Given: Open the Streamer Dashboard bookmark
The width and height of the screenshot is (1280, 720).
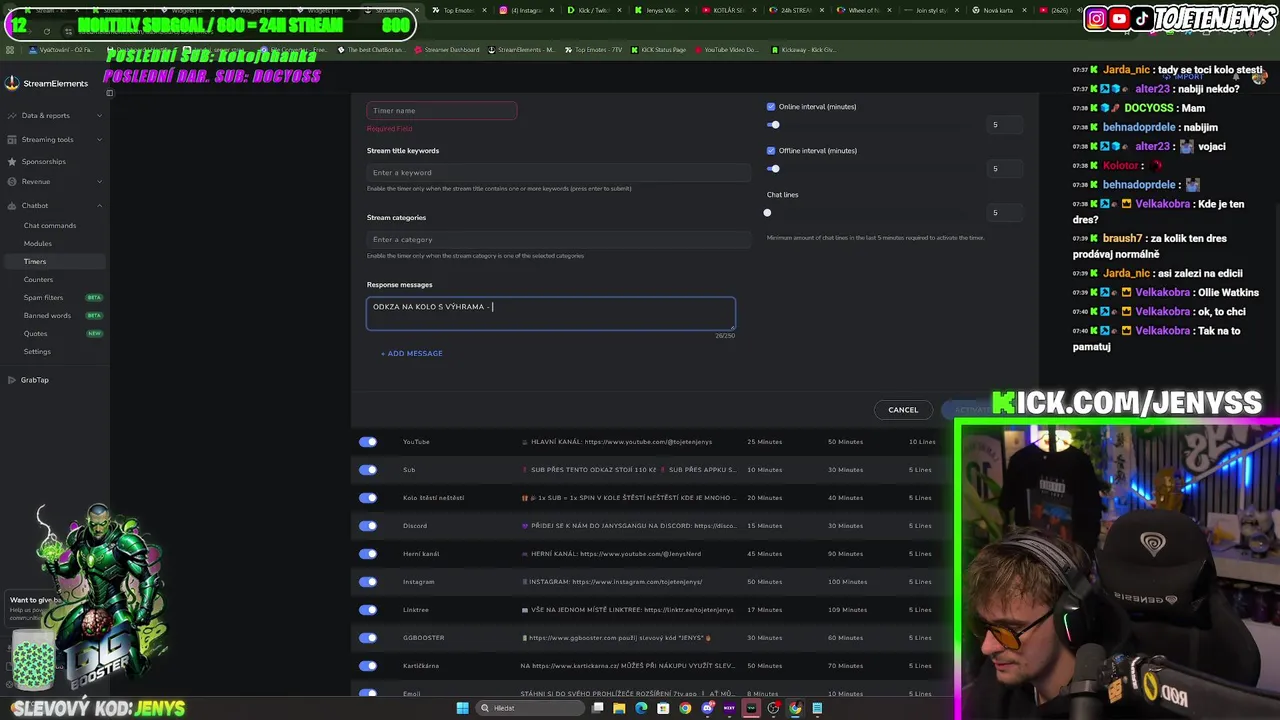Looking at the screenshot, I should tap(446, 49).
